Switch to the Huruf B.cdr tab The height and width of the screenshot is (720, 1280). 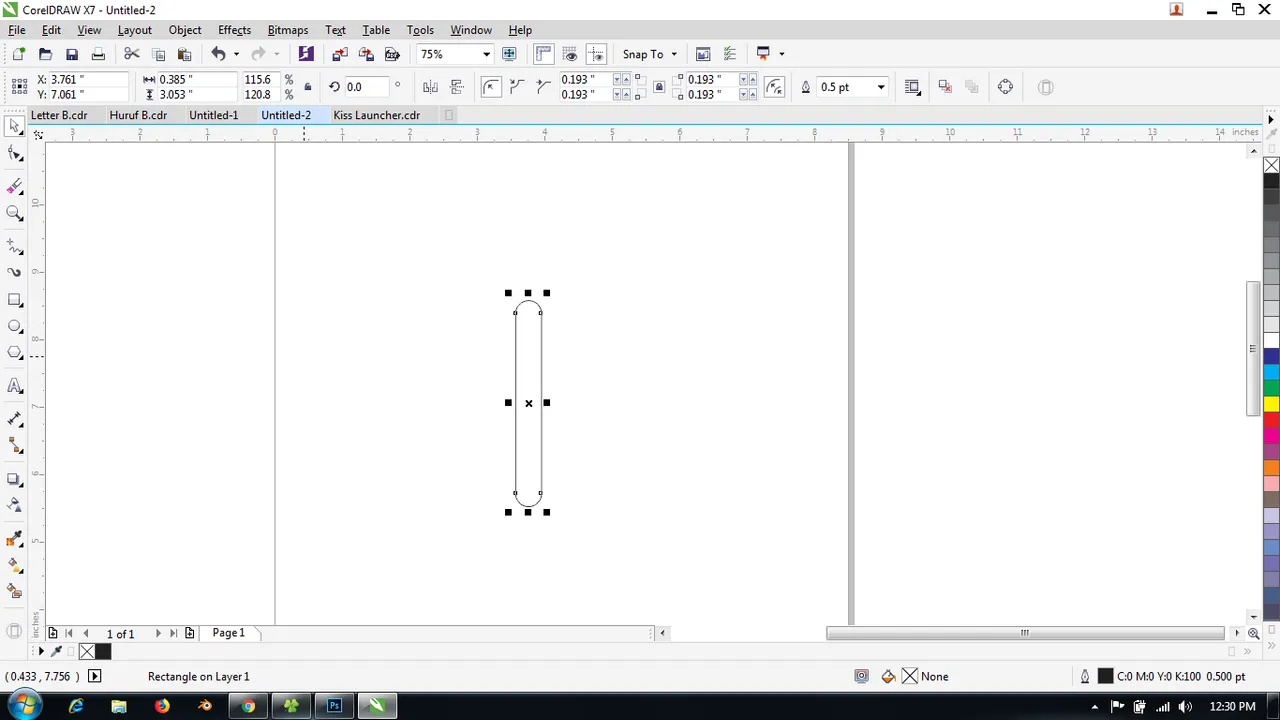[x=138, y=115]
